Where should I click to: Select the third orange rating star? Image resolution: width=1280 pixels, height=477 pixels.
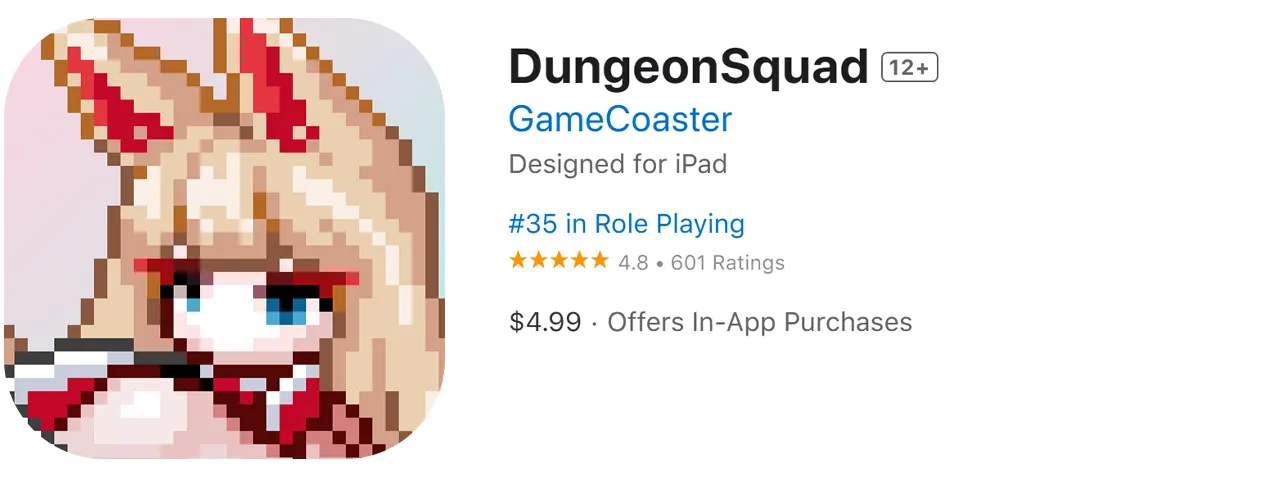pyautogui.click(x=558, y=261)
